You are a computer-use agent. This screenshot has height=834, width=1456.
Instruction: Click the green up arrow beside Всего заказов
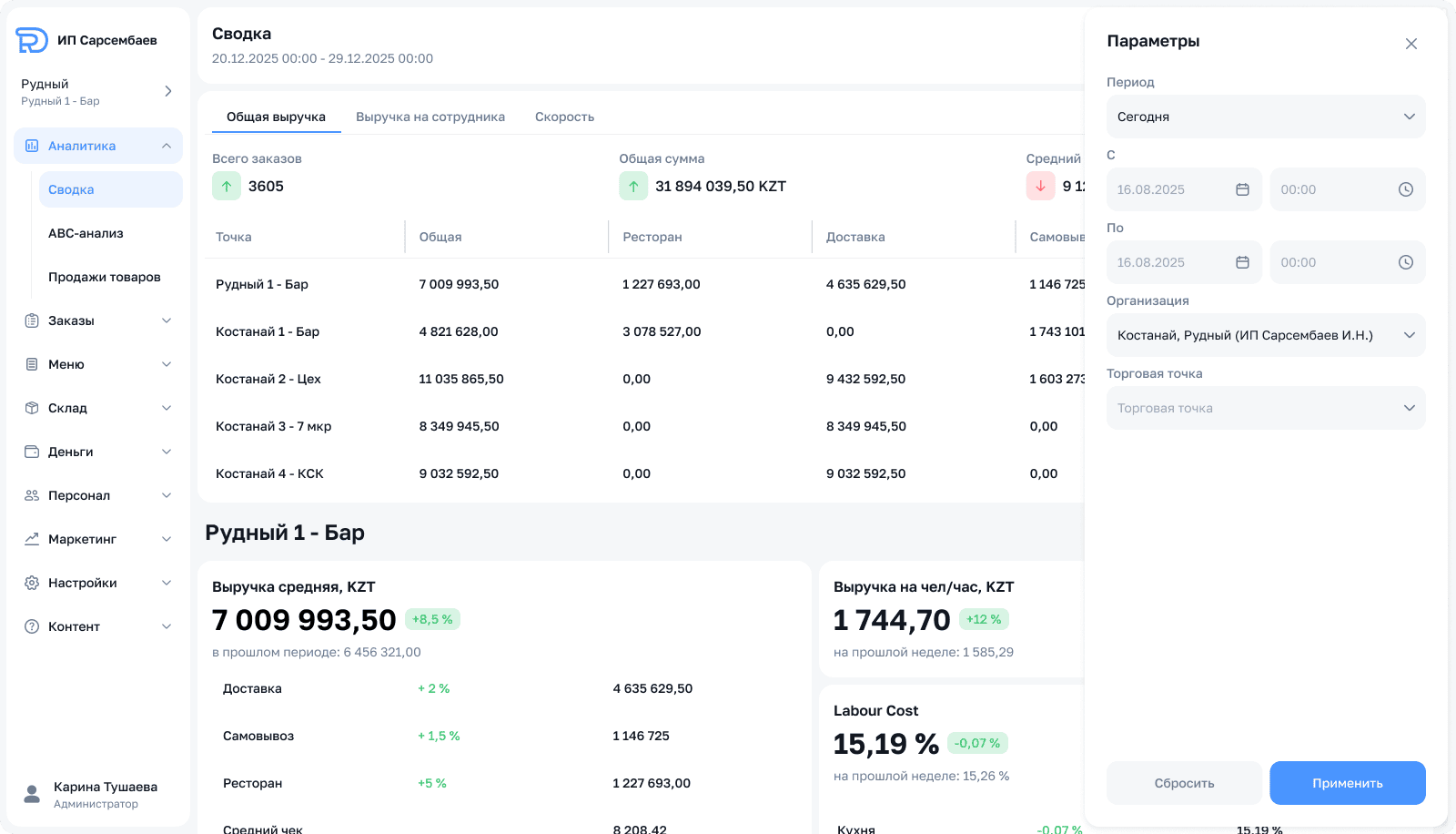pos(227,186)
